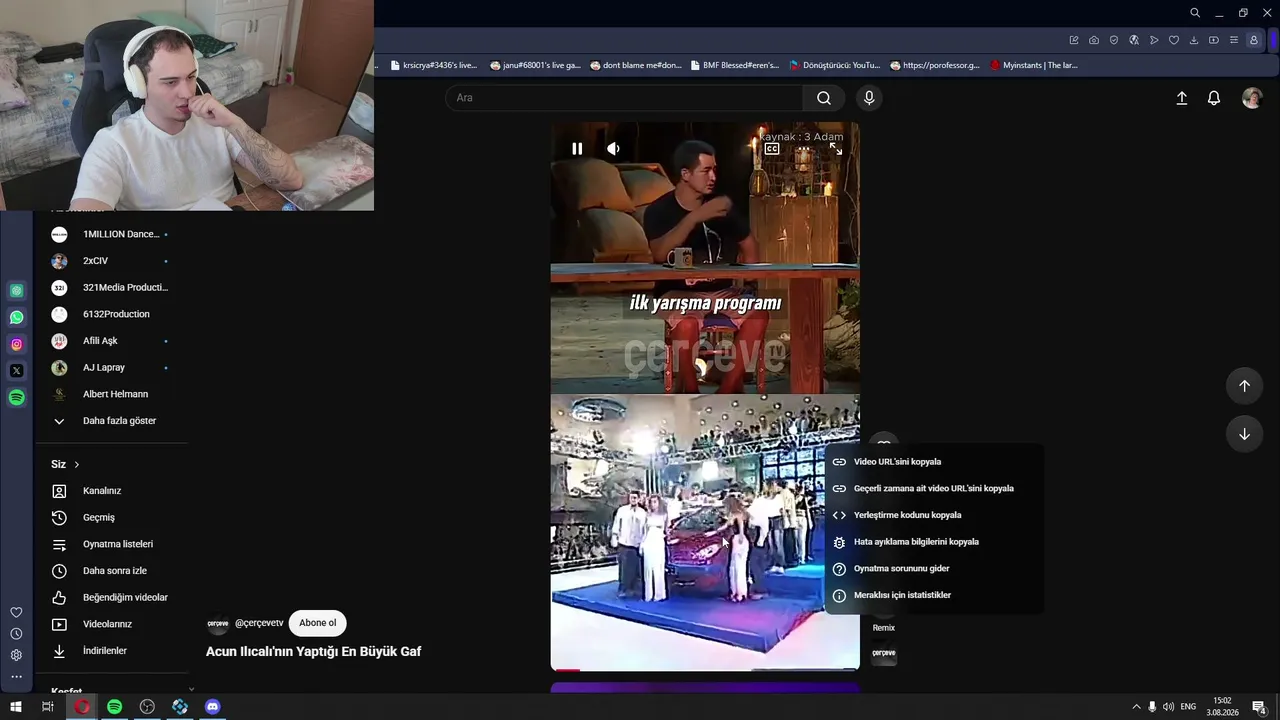Open the Opera downloads toolbar icon

(1194, 40)
